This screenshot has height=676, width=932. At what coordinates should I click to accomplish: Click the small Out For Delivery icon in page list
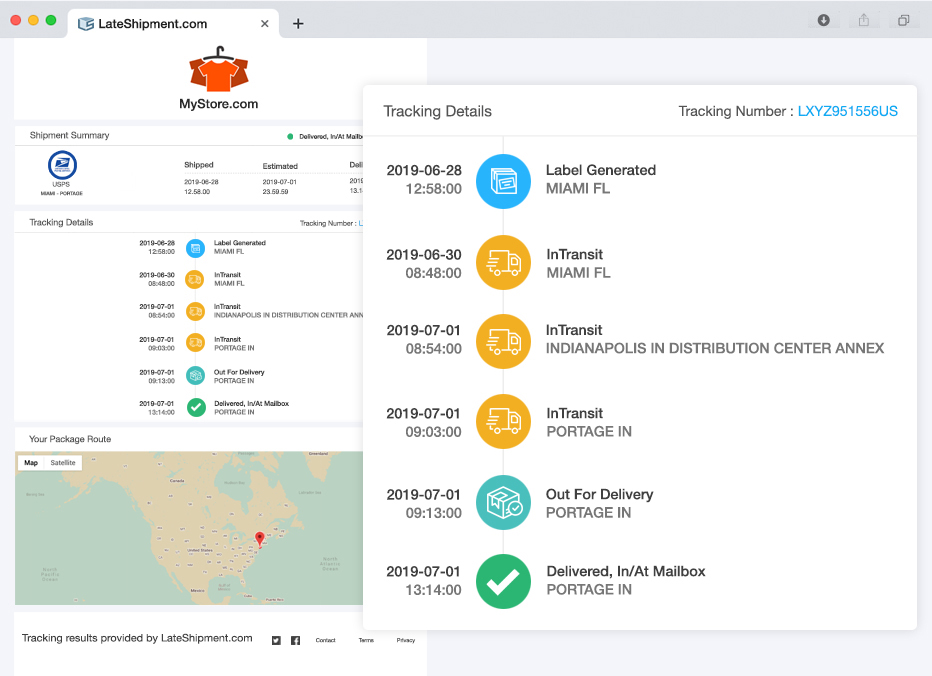pyautogui.click(x=196, y=375)
